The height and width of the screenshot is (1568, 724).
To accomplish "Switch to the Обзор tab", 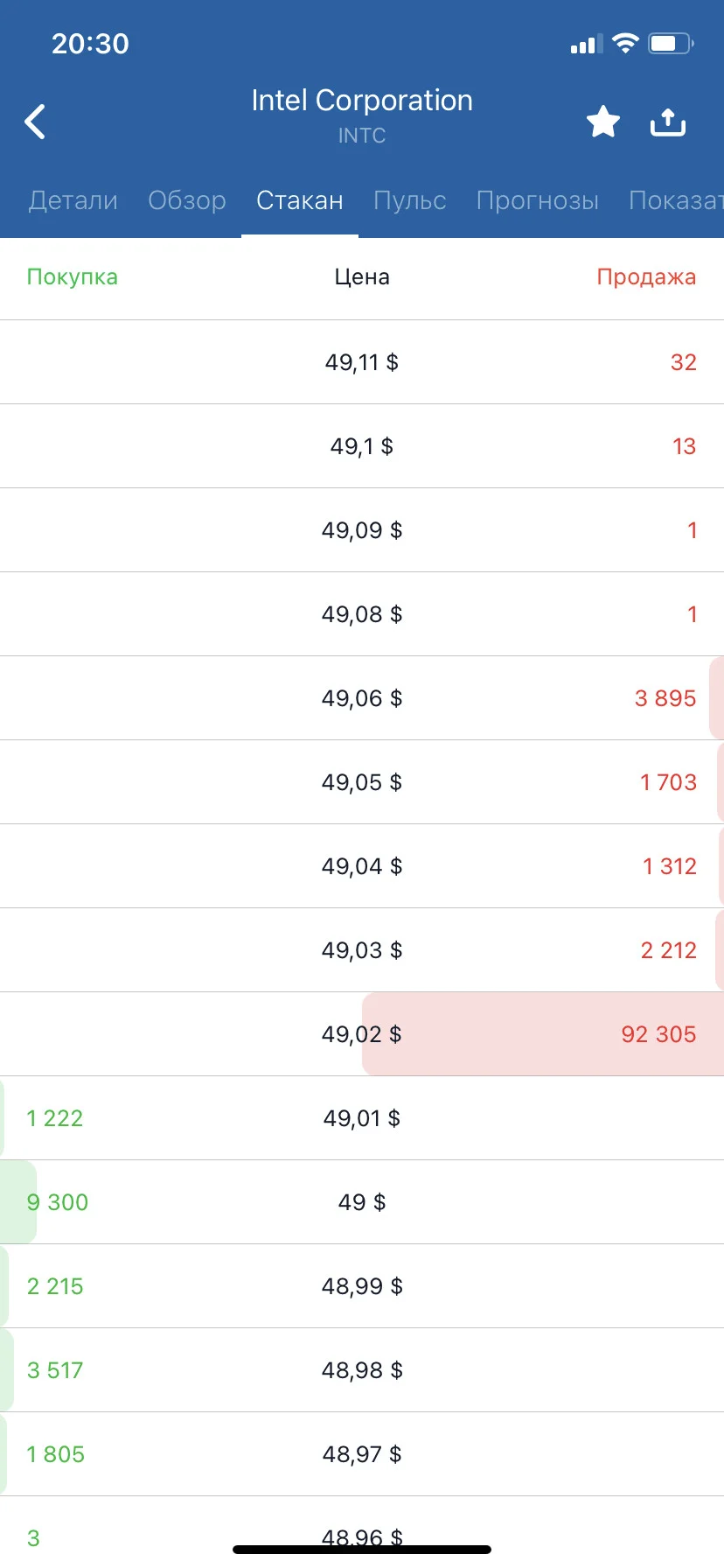I will coord(187,200).
